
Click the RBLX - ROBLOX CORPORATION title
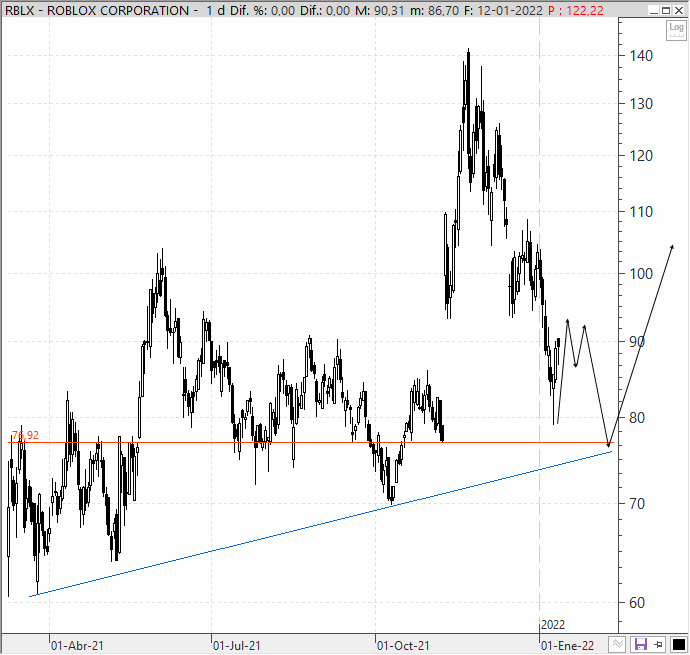click(96, 10)
